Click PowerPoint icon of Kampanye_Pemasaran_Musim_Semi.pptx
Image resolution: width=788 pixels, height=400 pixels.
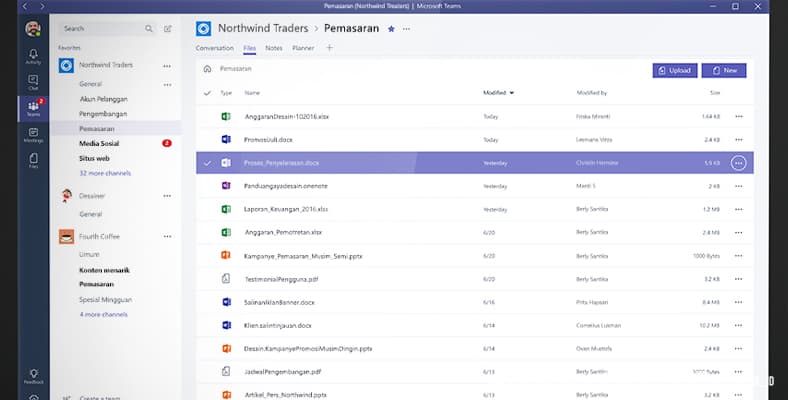click(x=226, y=255)
